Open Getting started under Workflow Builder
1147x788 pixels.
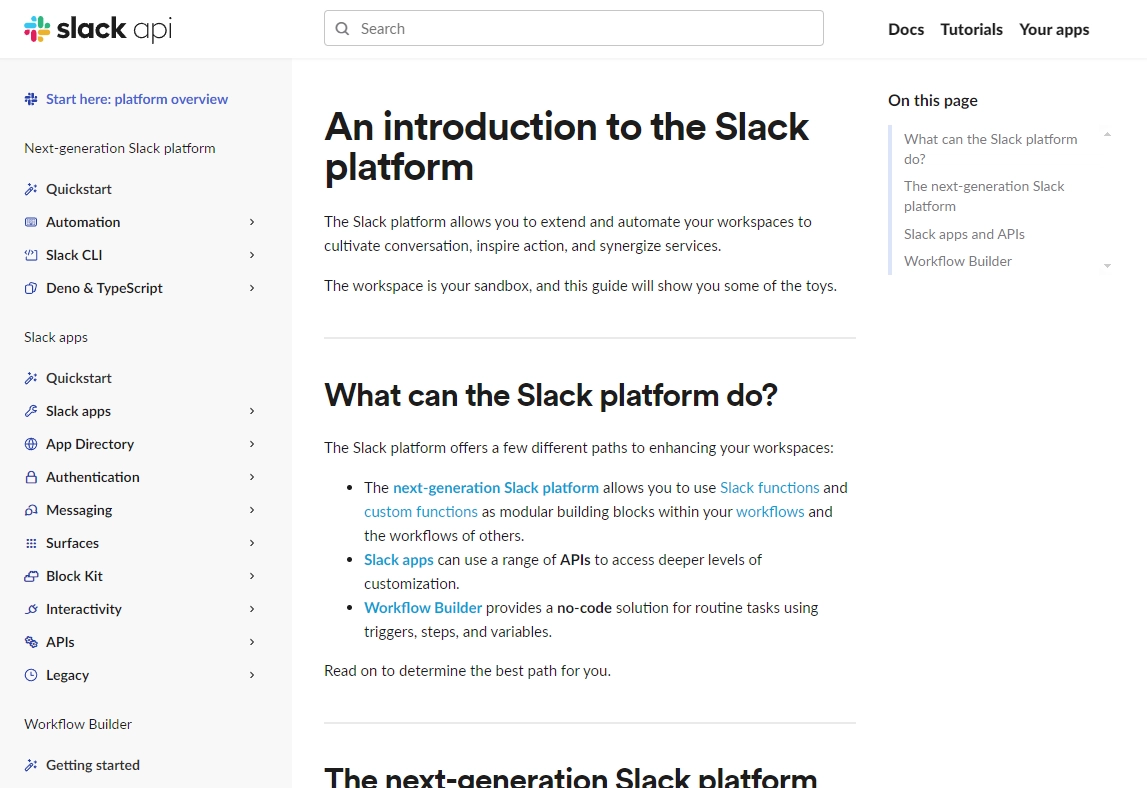point(93,765)
